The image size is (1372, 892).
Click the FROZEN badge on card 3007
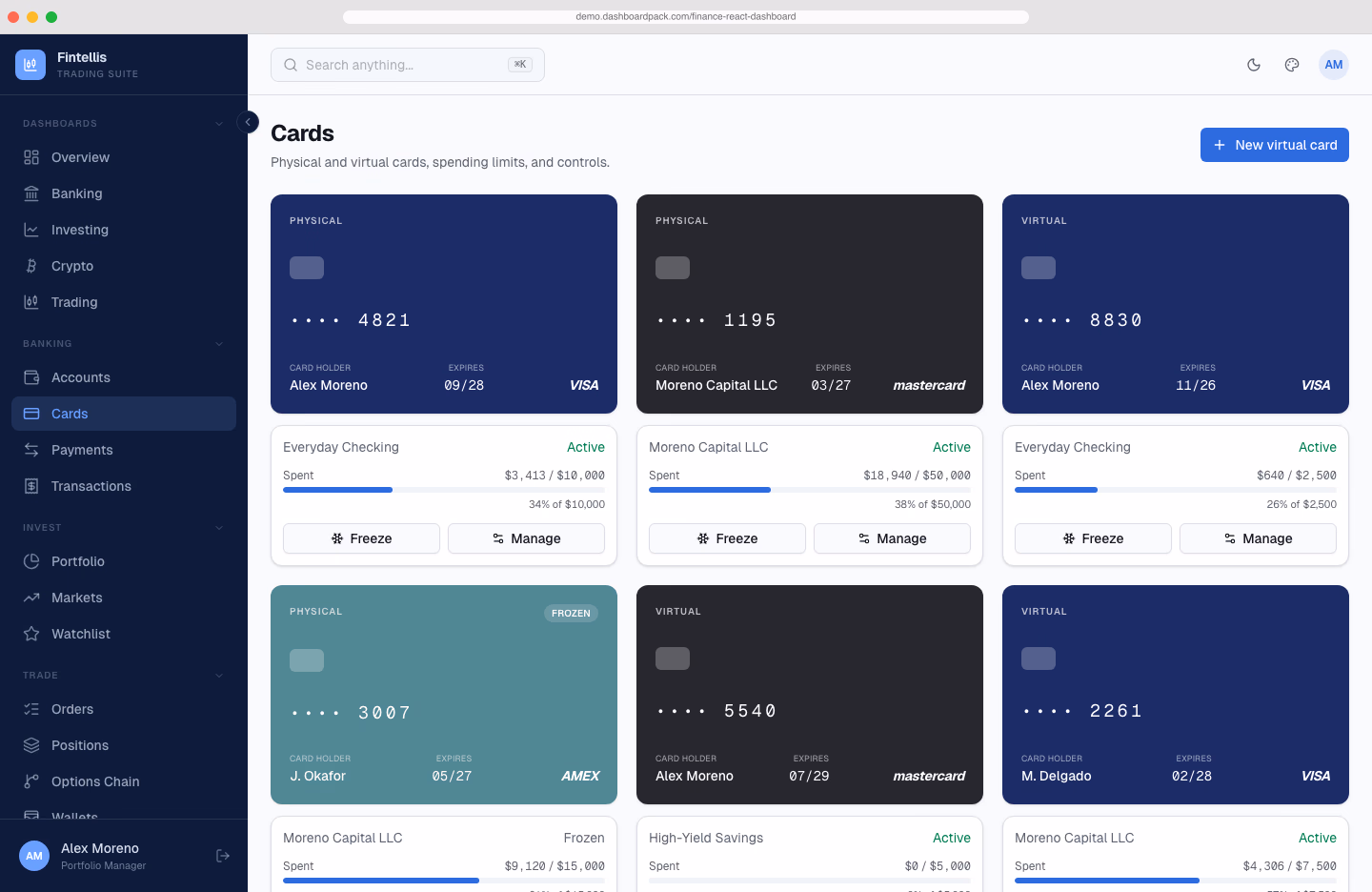(571, 613)
